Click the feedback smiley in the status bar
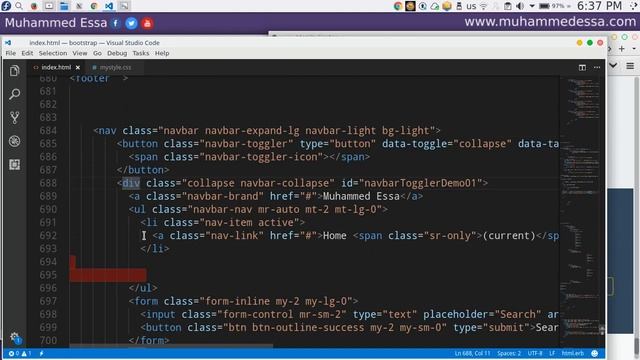Screen dimensions: 640x360 point(595,353)
